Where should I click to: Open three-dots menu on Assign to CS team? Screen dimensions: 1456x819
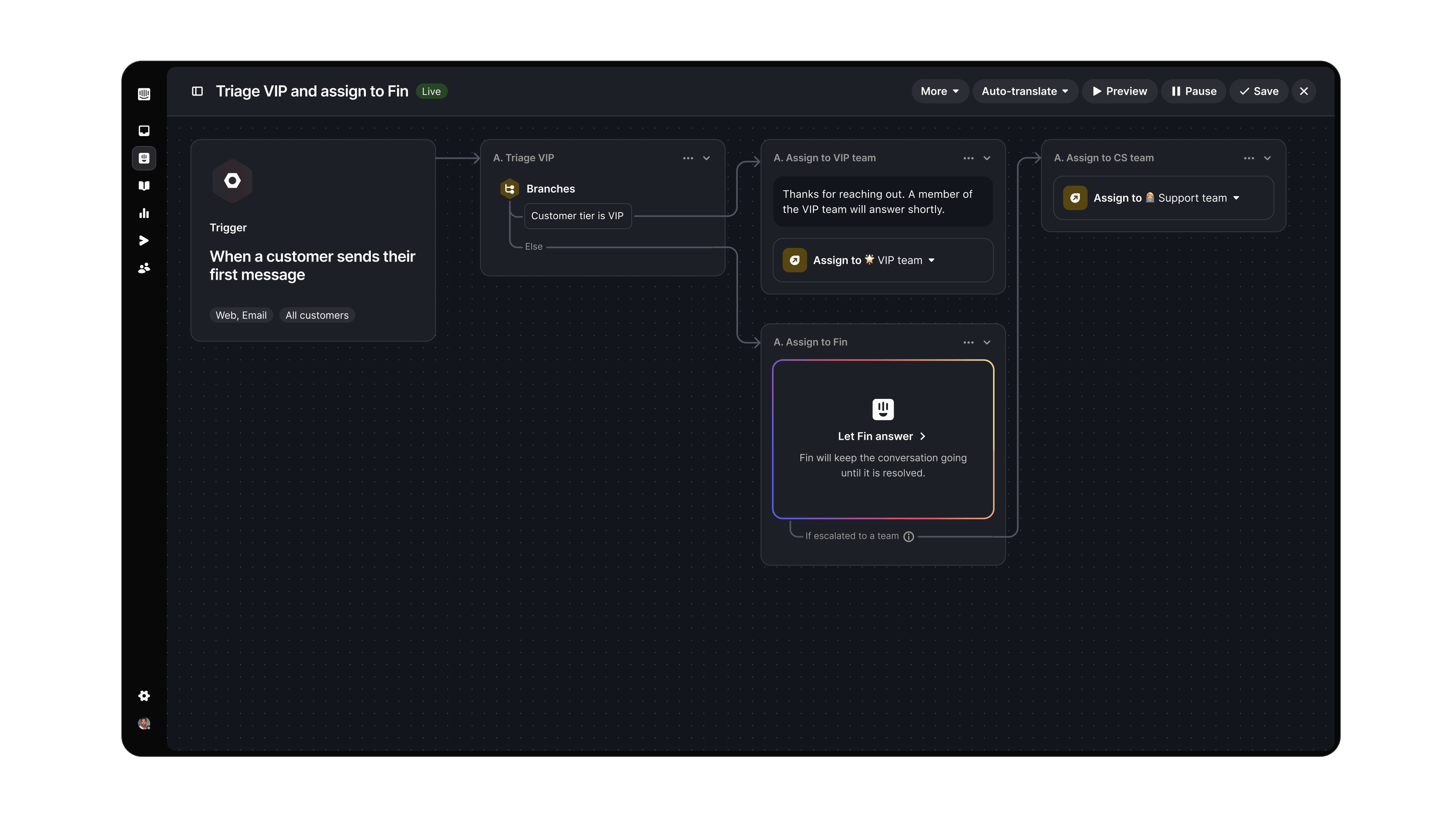pyautogui.click(x=1249, y=158)
